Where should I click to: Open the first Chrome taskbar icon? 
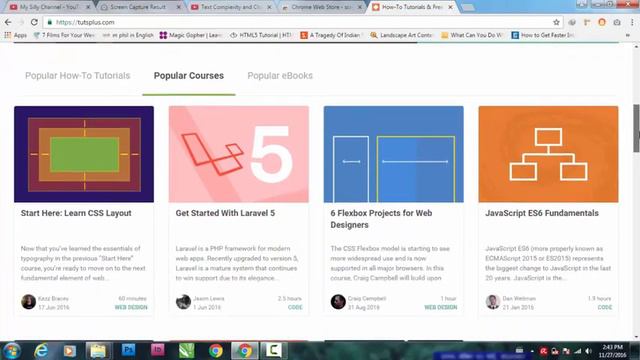(216, 351)
